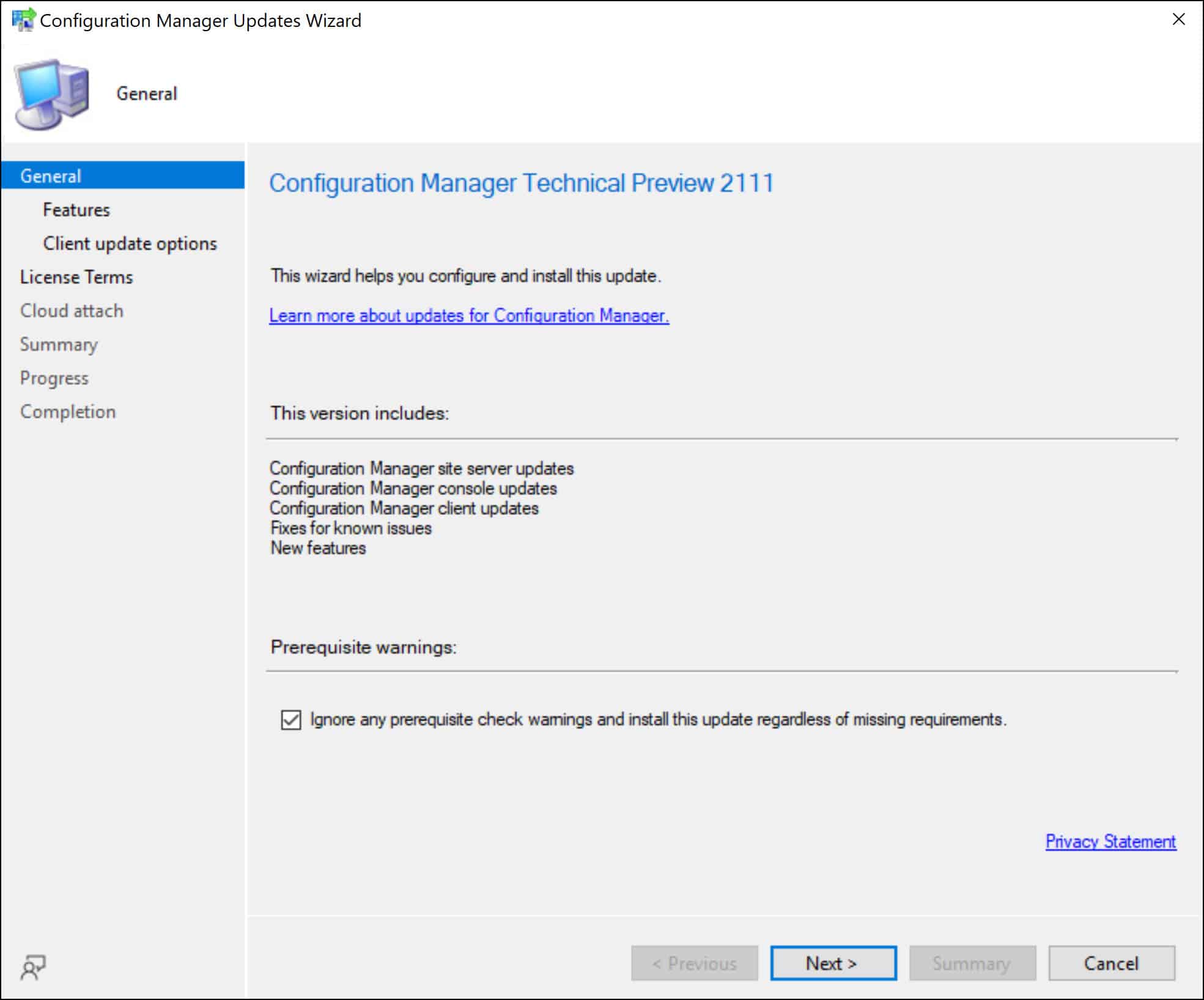Cancel the wizard
Screen dimensions: 1204x1000
(1112, 963)
